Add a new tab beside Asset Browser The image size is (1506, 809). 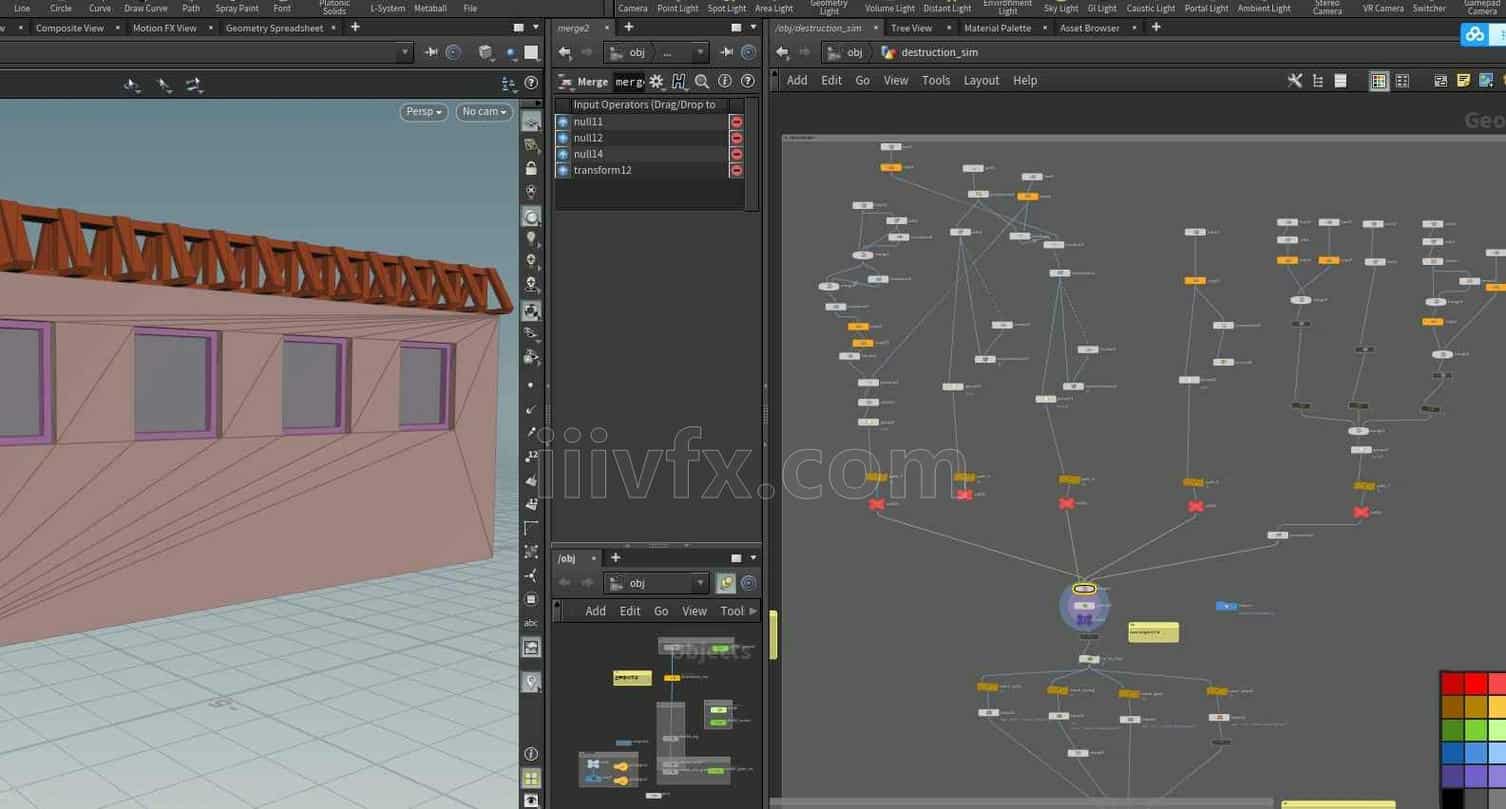pos(1156,27)
